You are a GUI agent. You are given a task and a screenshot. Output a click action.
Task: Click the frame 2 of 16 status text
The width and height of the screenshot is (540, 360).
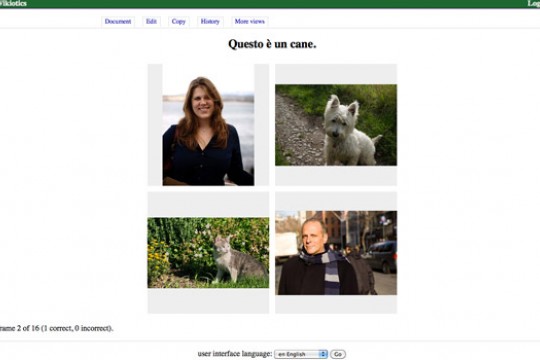[56, 328]
